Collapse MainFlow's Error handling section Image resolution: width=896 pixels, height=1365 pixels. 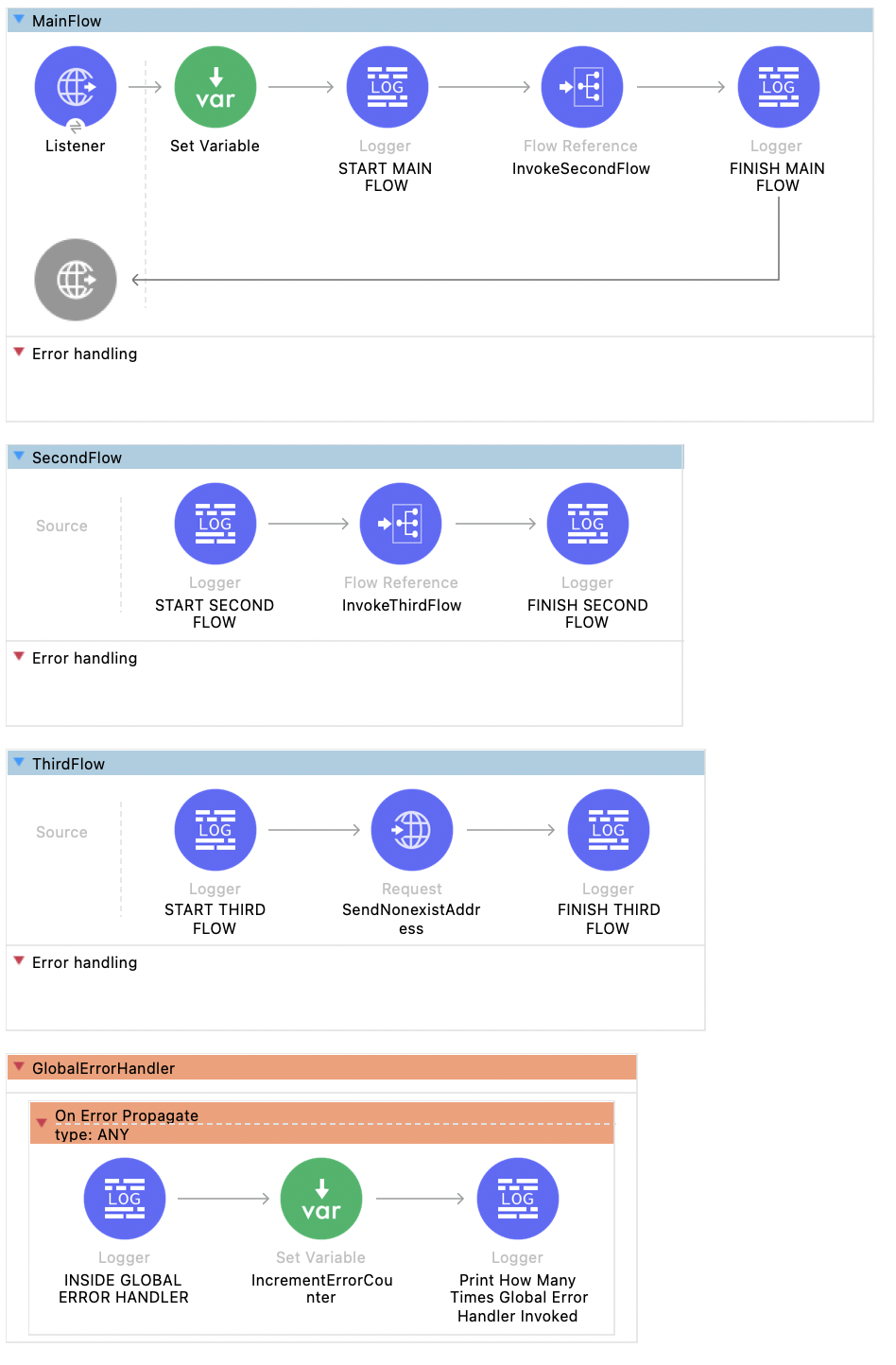pyautogui.click(x=19, y=353)
